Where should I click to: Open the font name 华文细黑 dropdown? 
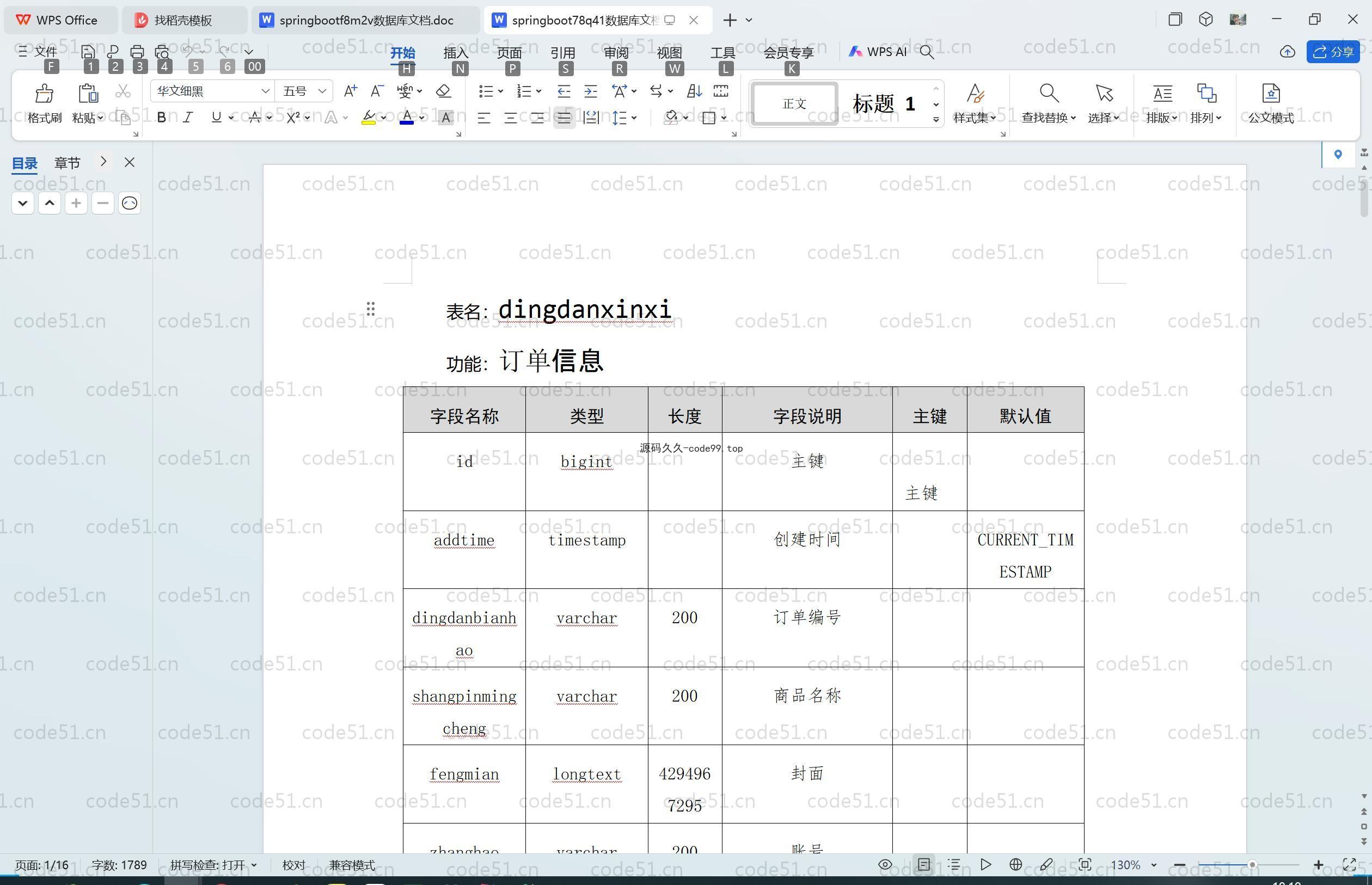(265, 91)
